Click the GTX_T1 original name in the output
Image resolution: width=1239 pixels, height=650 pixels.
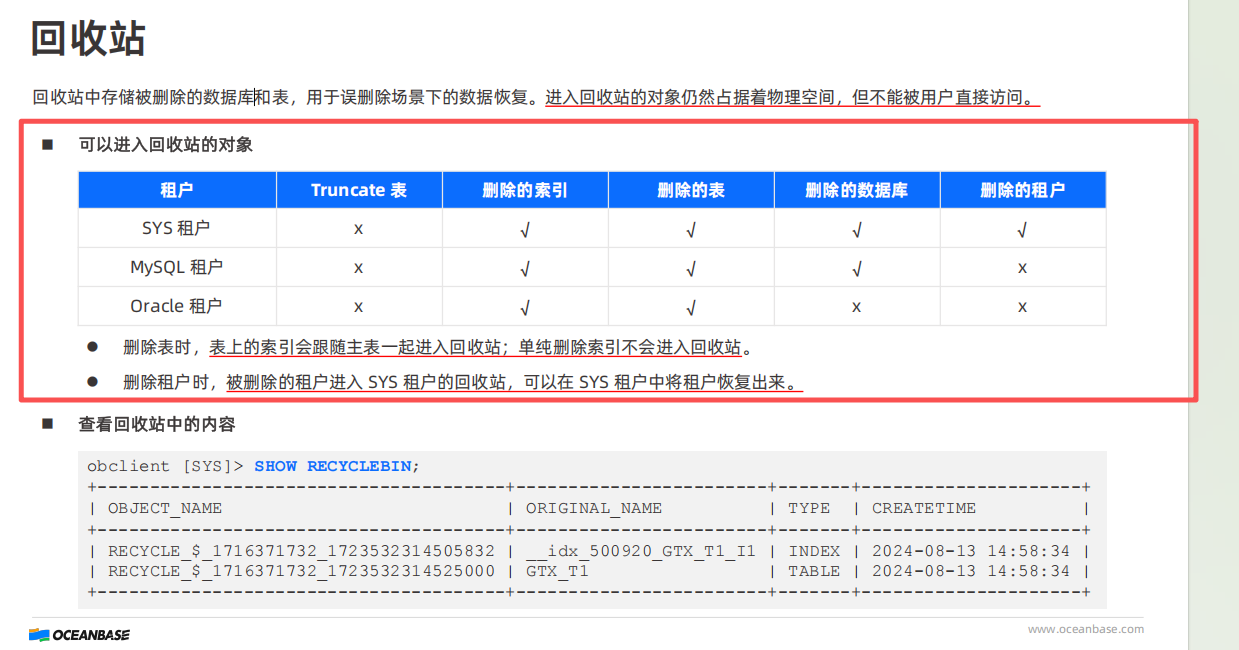tap(557, 571)
